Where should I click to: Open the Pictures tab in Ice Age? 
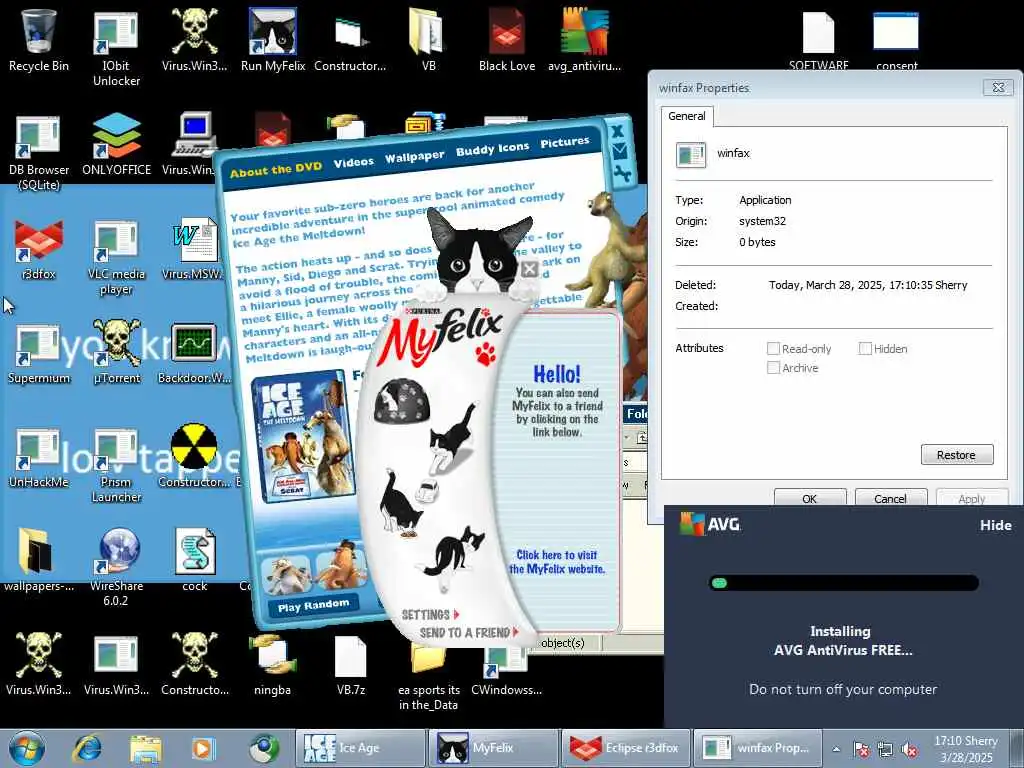tap(565, 142)
